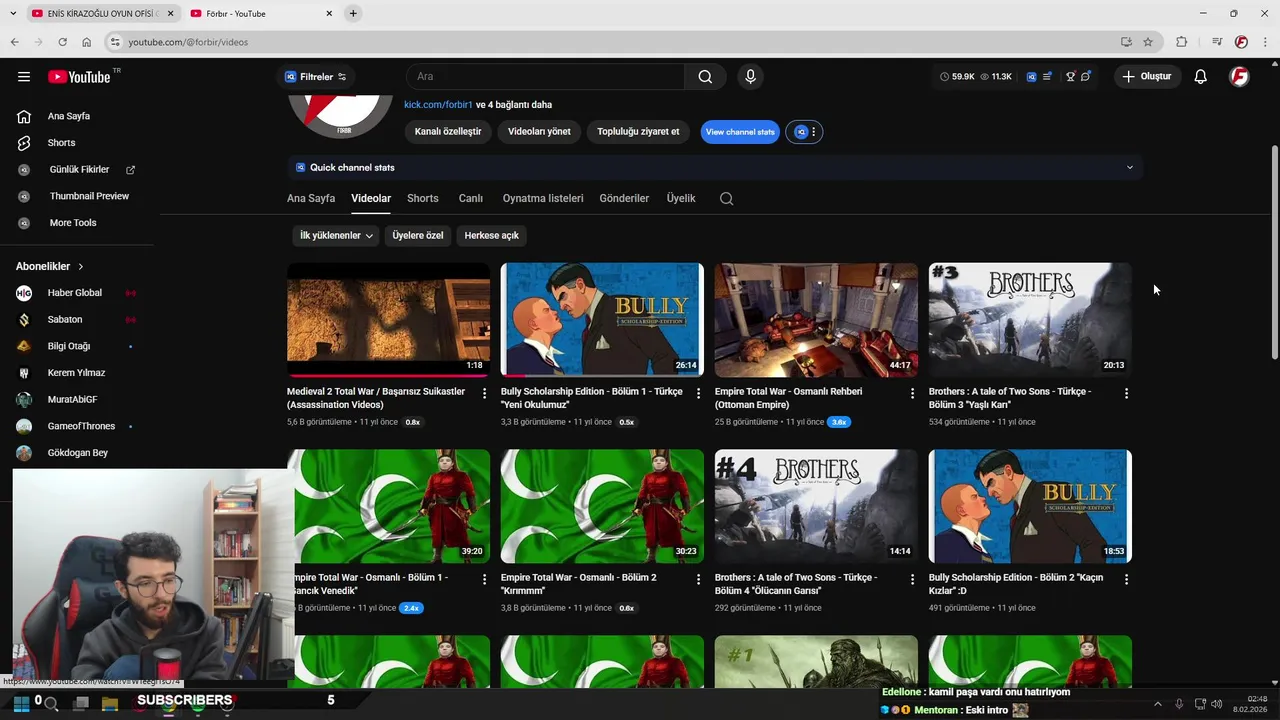Bookmark this page with star icon

pos(1148,42)
